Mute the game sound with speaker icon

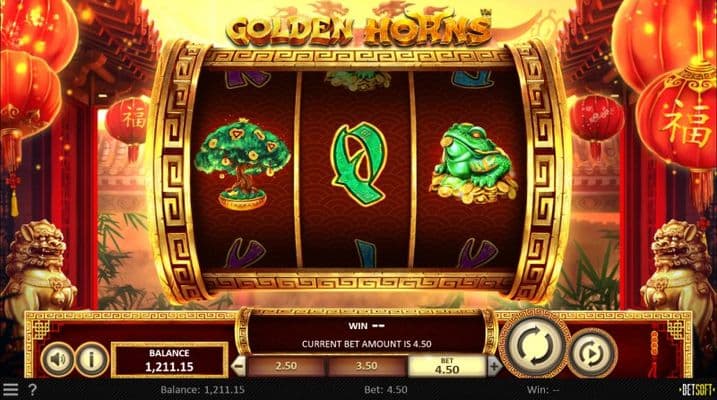coord(57,359)
